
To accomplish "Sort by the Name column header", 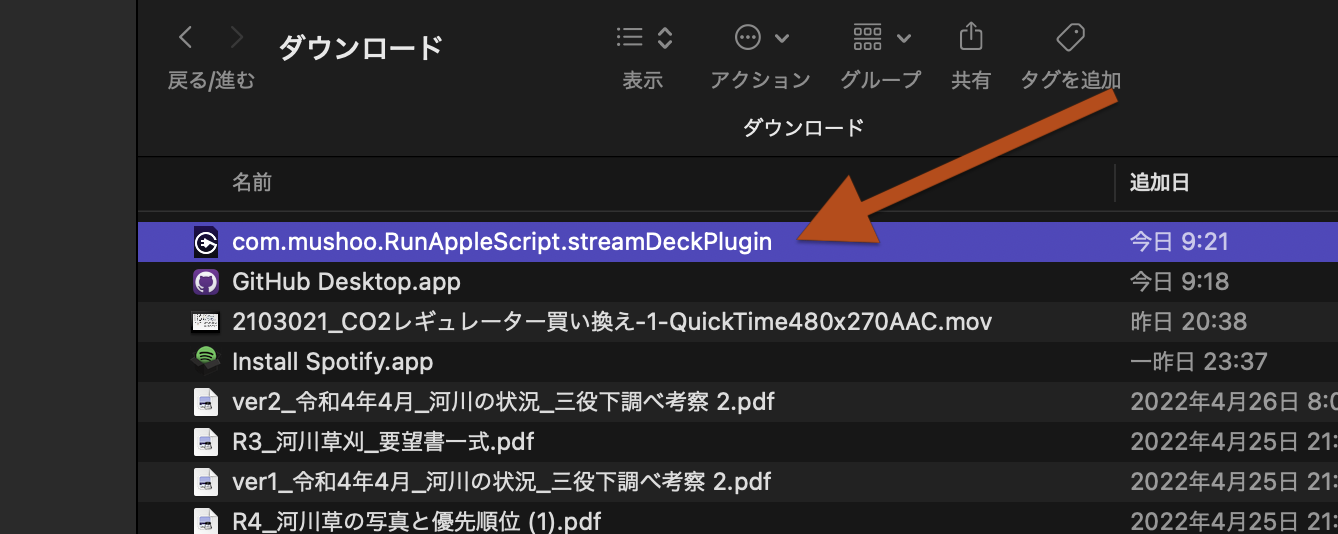I will pyautogui.click(x=252, y=182).
